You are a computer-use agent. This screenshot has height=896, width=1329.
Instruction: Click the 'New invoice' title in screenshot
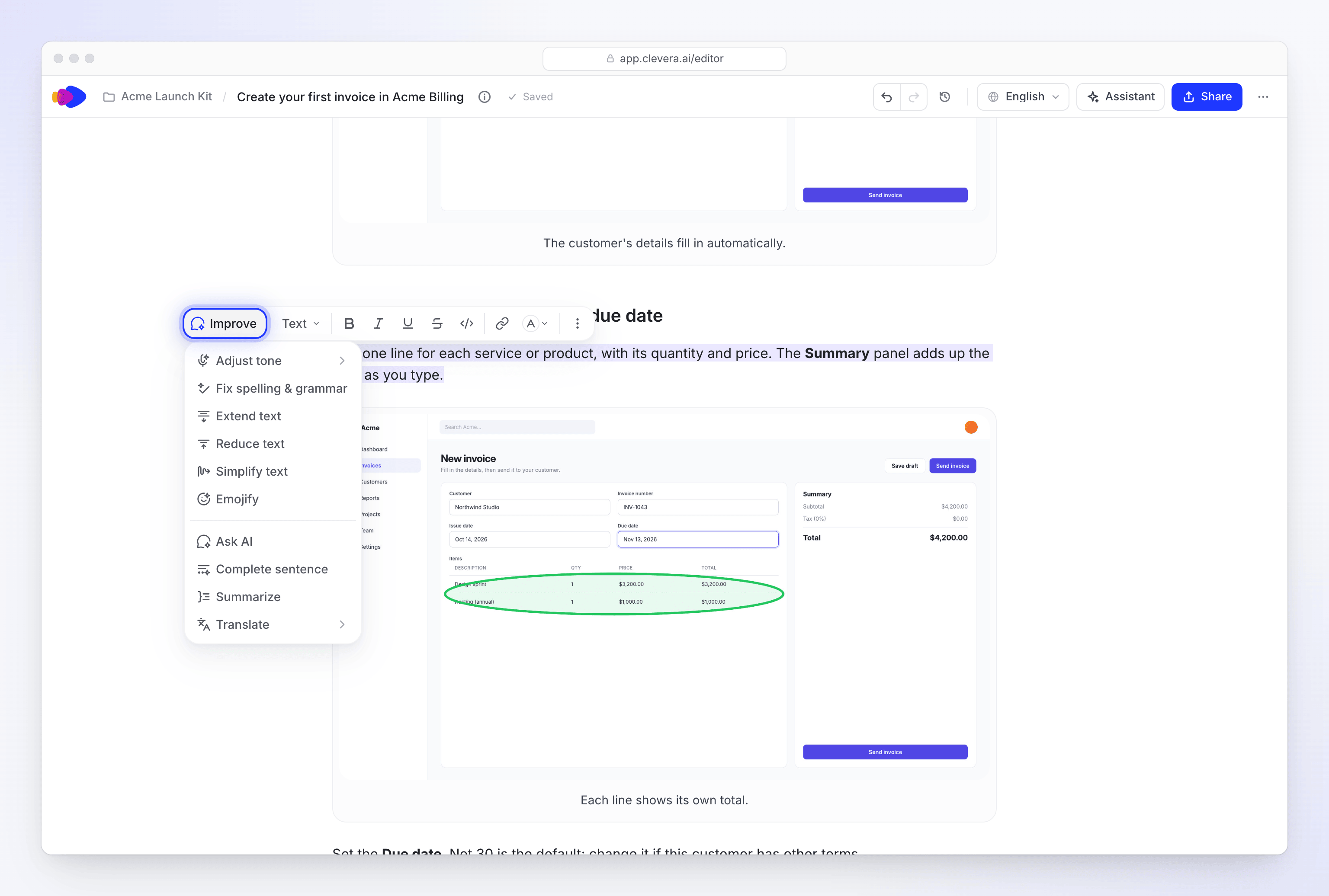[468, 458]
